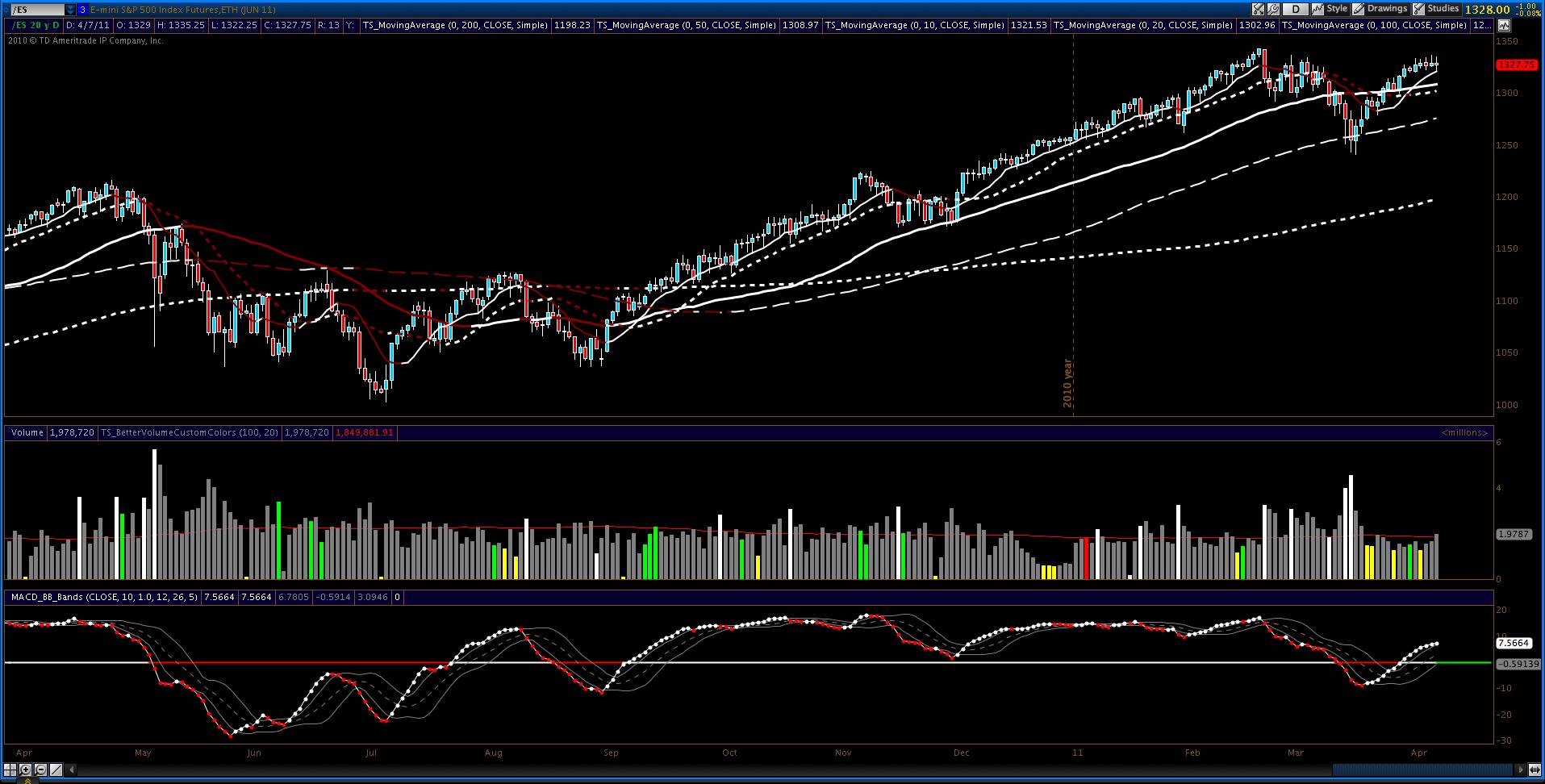
Task: Select the 100-period TS_MovingAverage study label
Action: pos(1374,25)
